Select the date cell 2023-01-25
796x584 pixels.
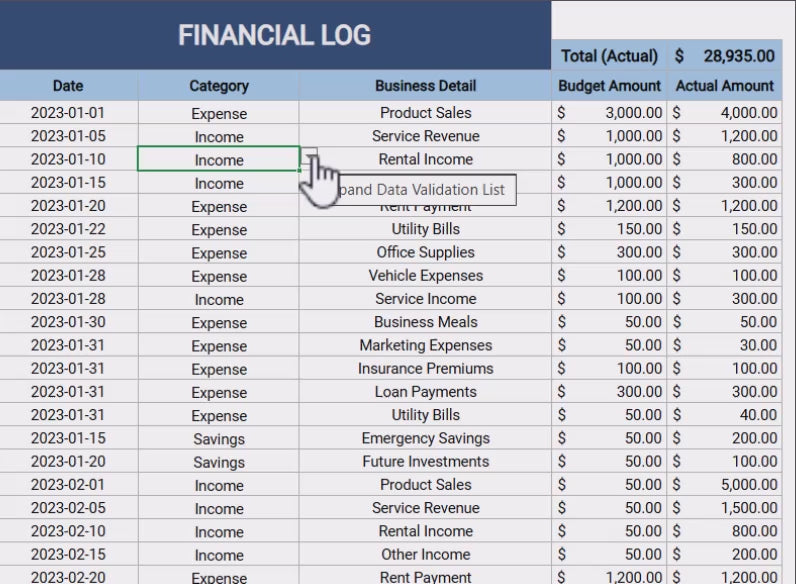pos(68,252)
